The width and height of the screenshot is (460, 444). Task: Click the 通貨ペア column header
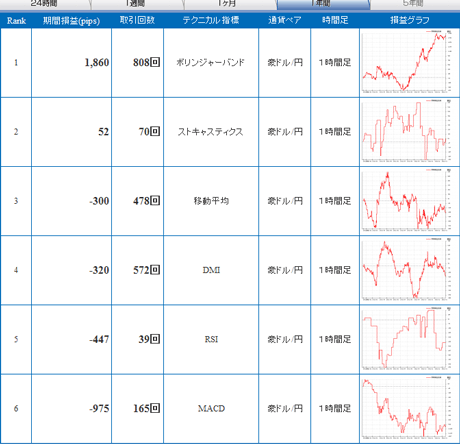[x=284, y=20]
